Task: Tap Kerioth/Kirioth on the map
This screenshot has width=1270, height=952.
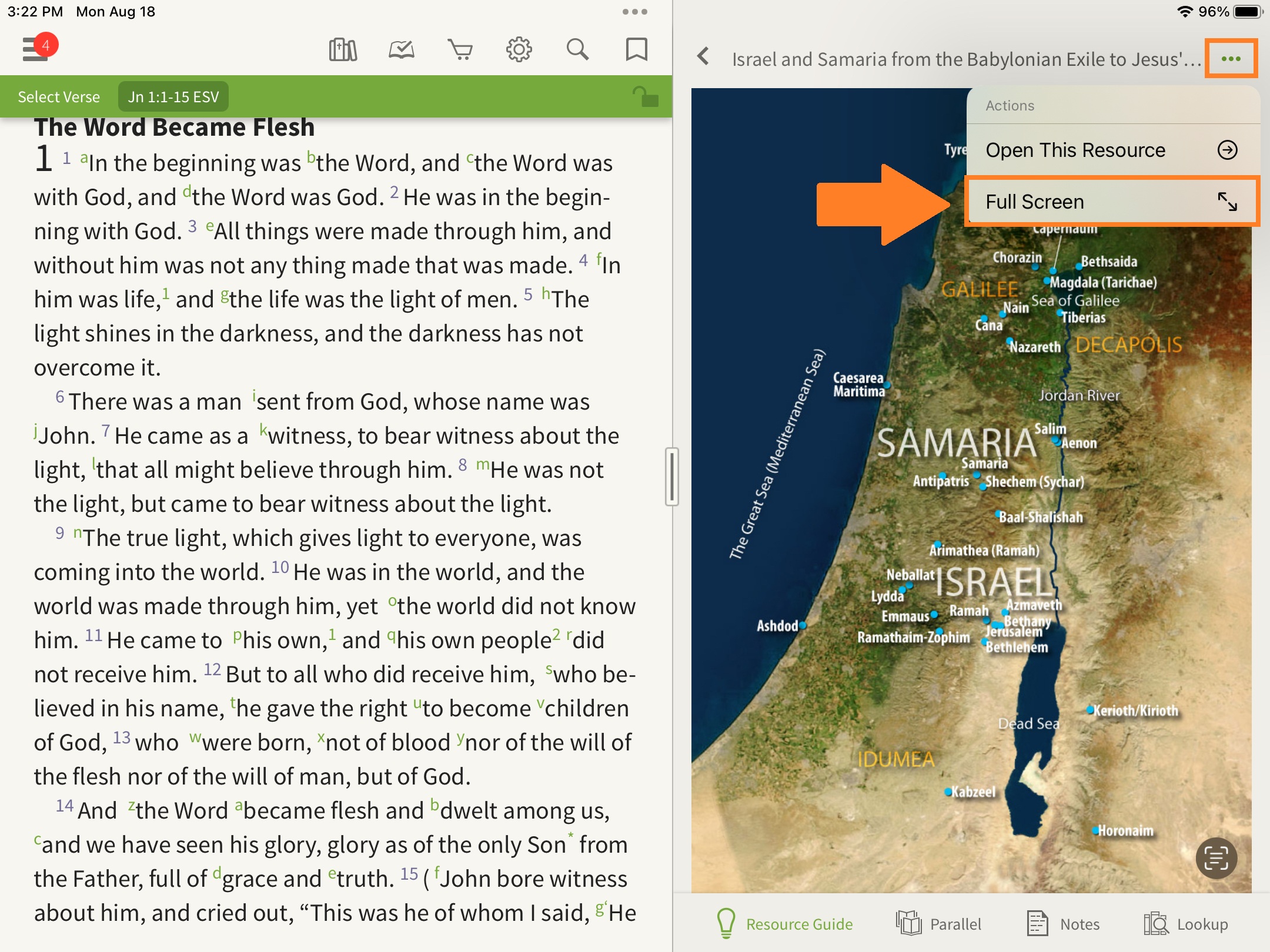Action: click(x=1136, y=710)
